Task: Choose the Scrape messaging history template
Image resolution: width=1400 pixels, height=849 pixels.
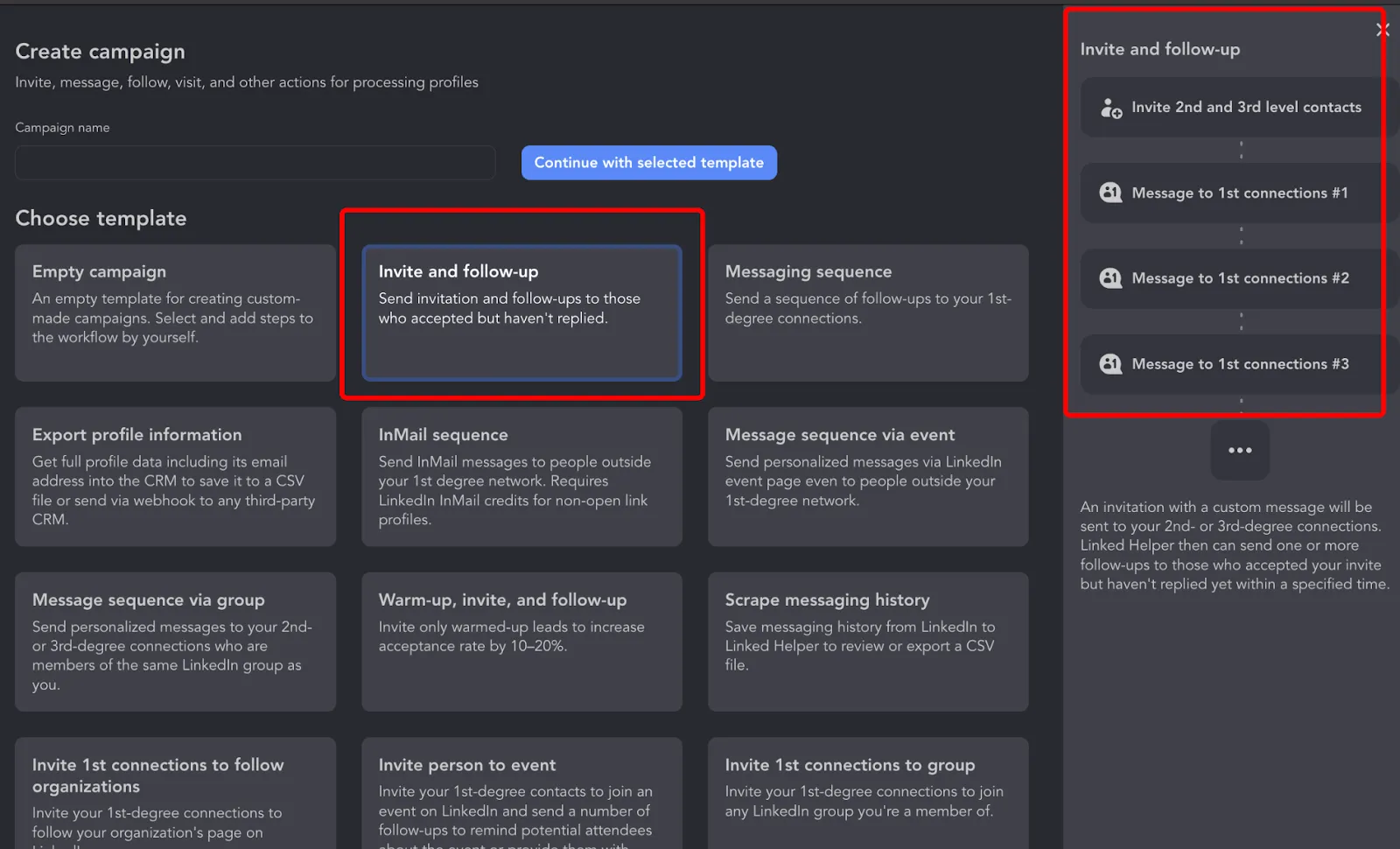Action: [868, 642]
